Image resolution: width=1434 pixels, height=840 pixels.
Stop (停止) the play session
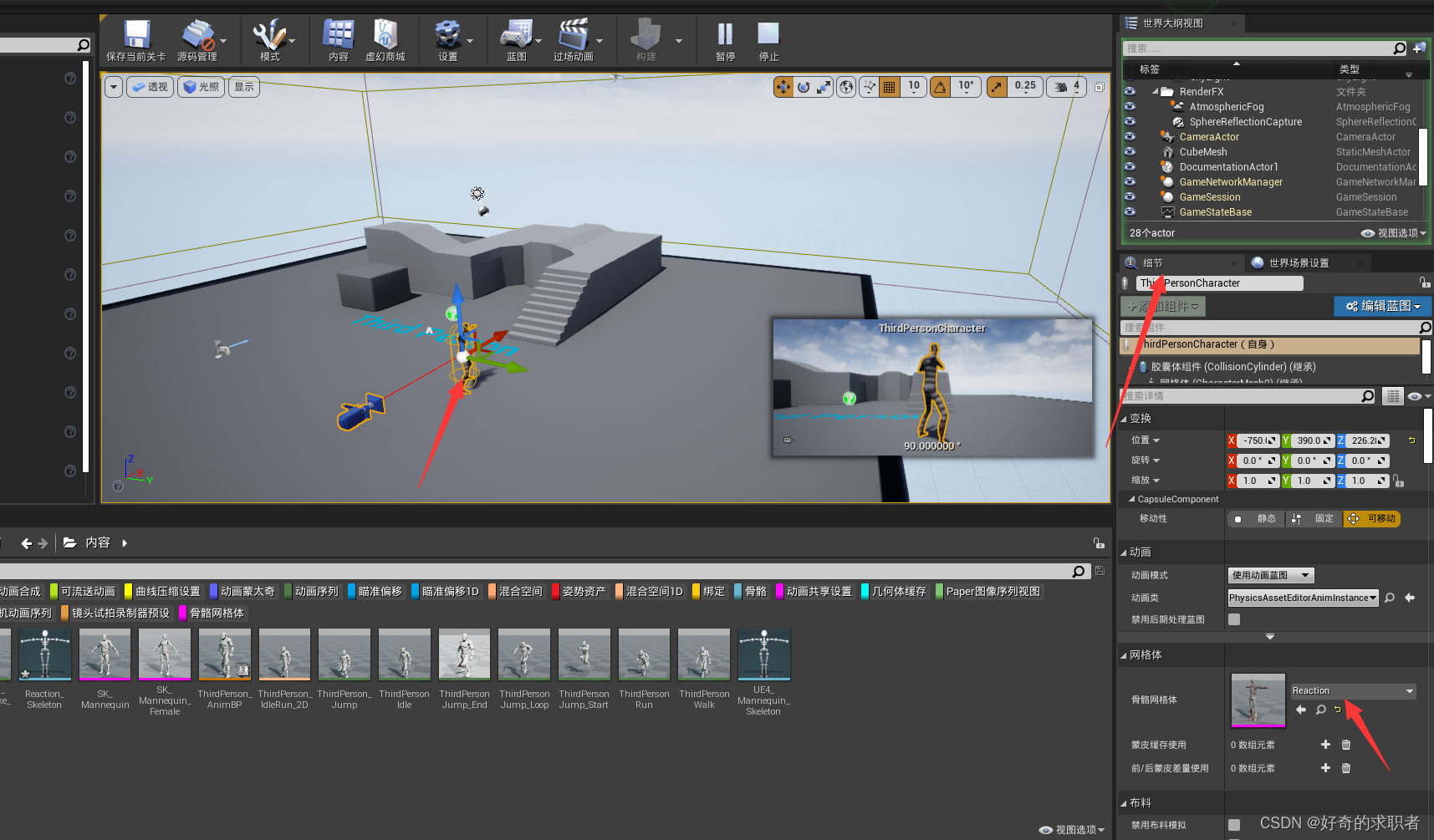click(768, 40)
